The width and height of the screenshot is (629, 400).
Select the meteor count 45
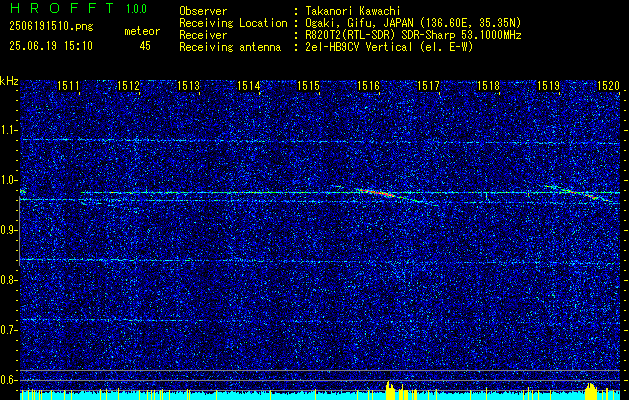click(x=145, y=46)
